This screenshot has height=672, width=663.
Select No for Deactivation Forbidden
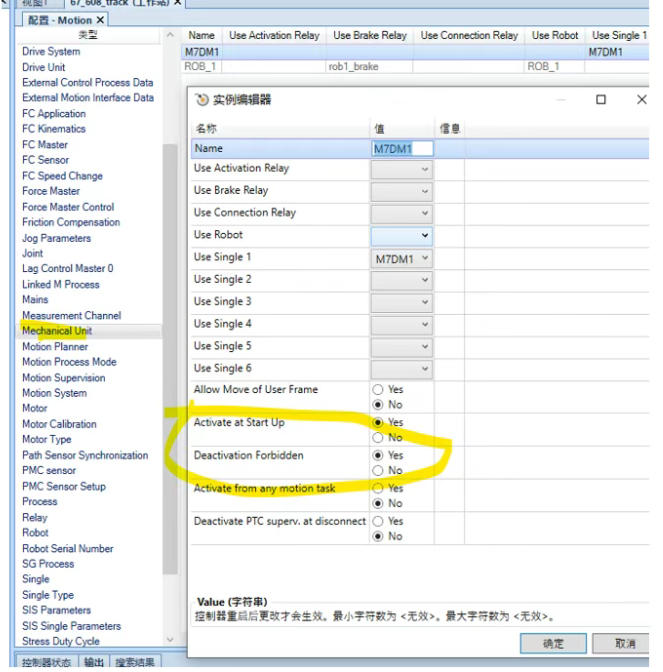click(377, 470)
